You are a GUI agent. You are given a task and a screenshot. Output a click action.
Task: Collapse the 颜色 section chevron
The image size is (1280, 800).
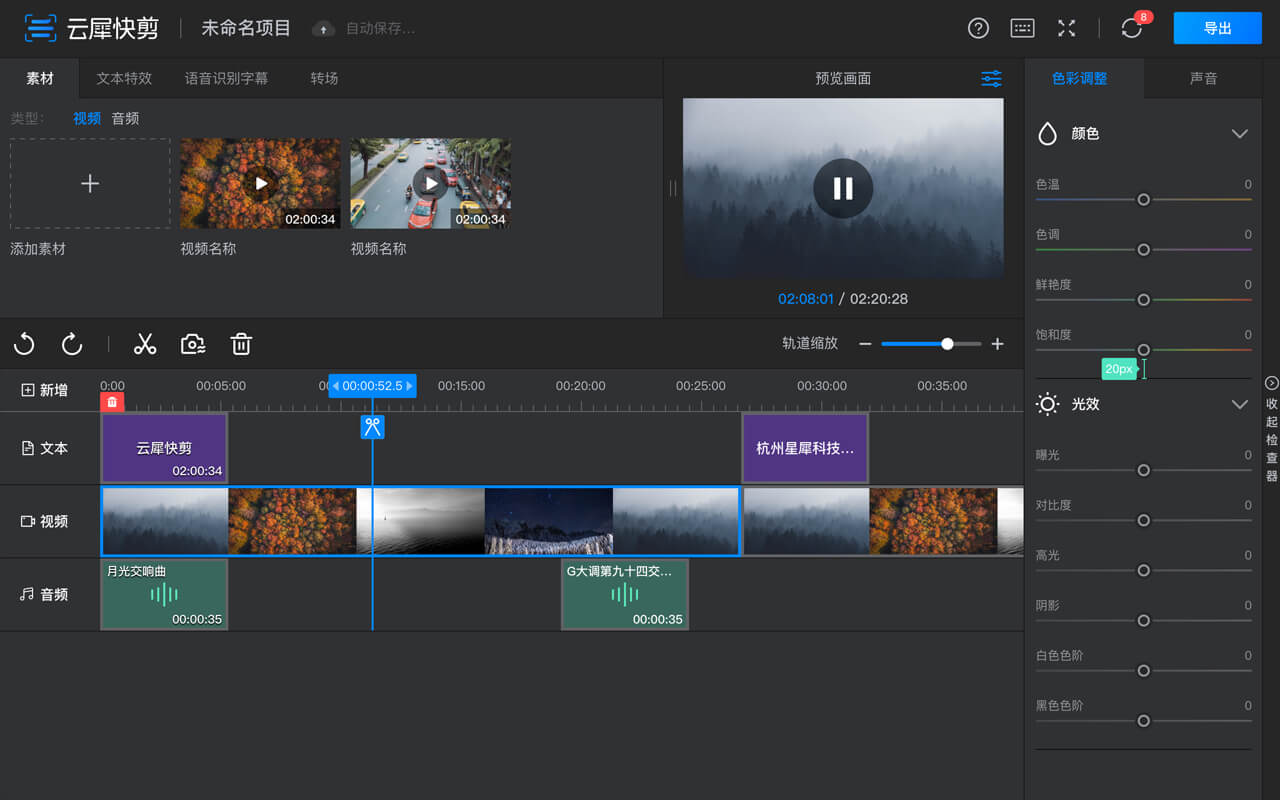(x=1240, y=134)
